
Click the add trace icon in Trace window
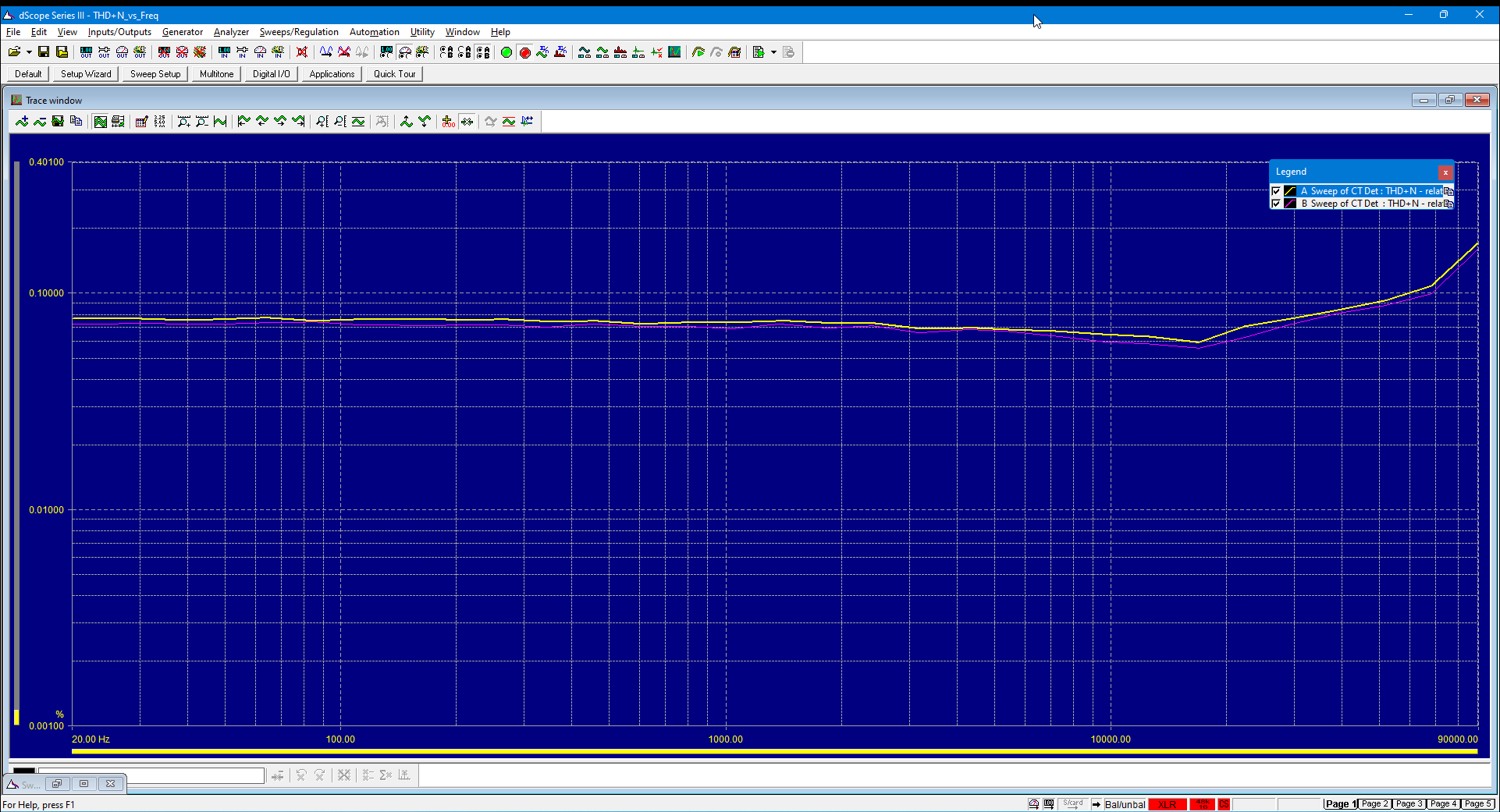click(x=22, y=121)
